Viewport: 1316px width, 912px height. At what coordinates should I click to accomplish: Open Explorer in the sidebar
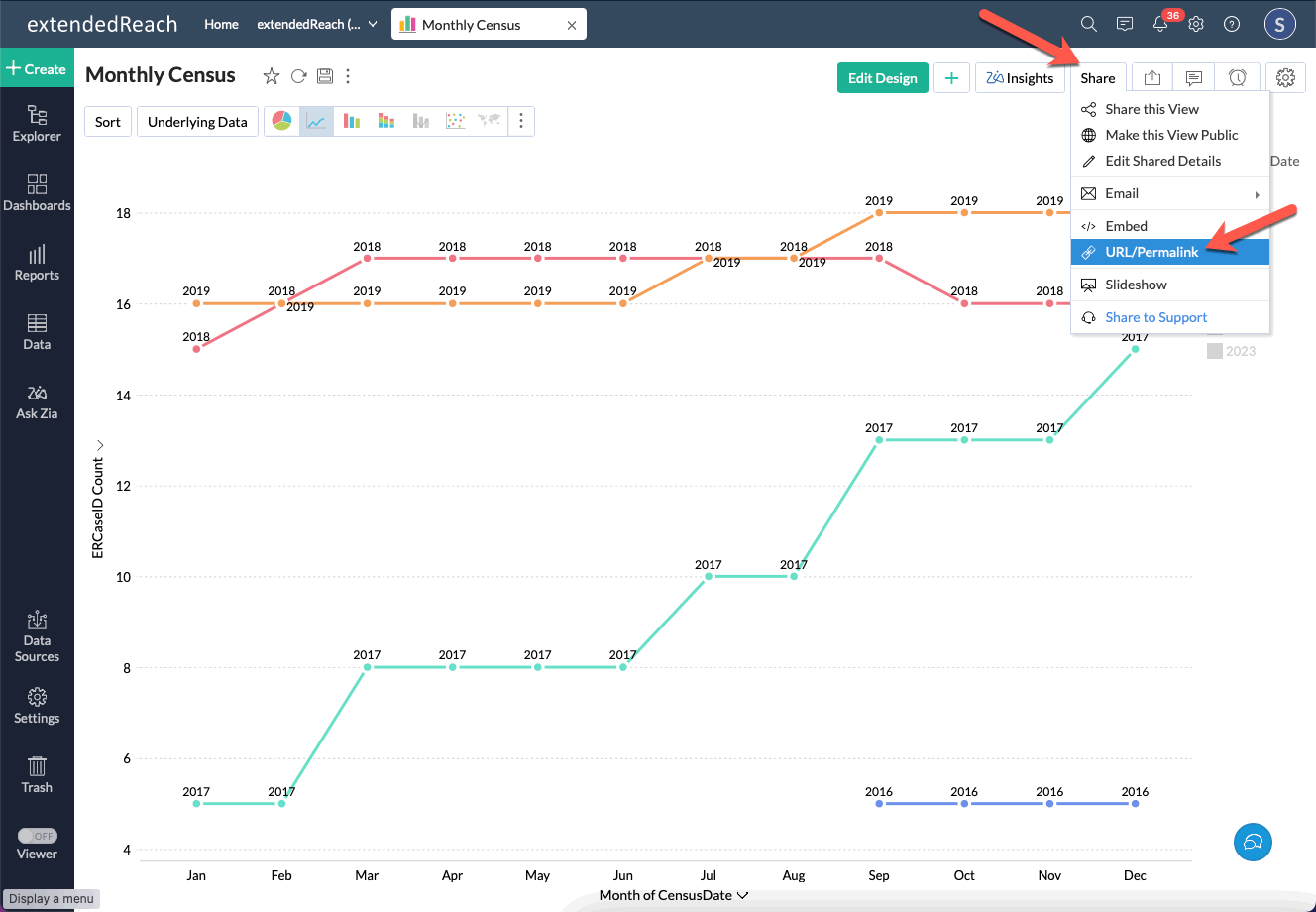pos(37,124)
